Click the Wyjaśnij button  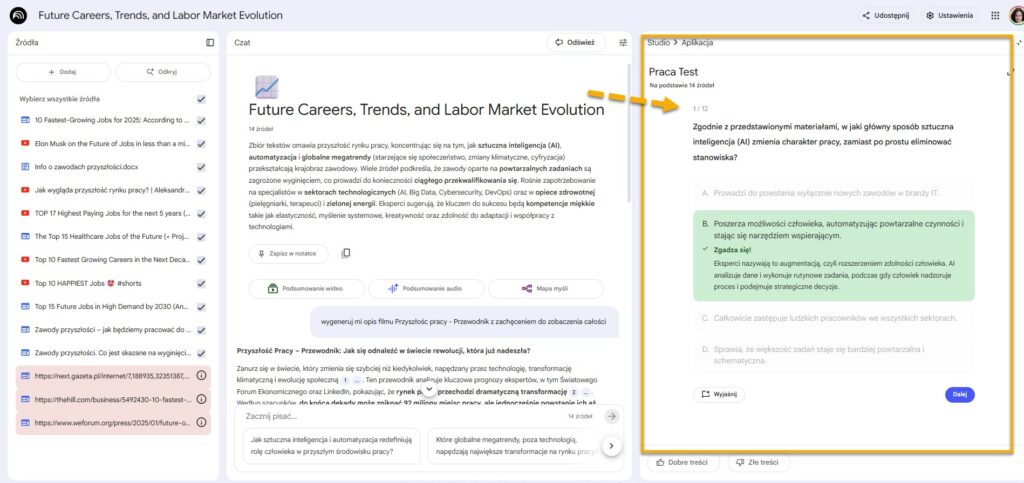[719, 394]
